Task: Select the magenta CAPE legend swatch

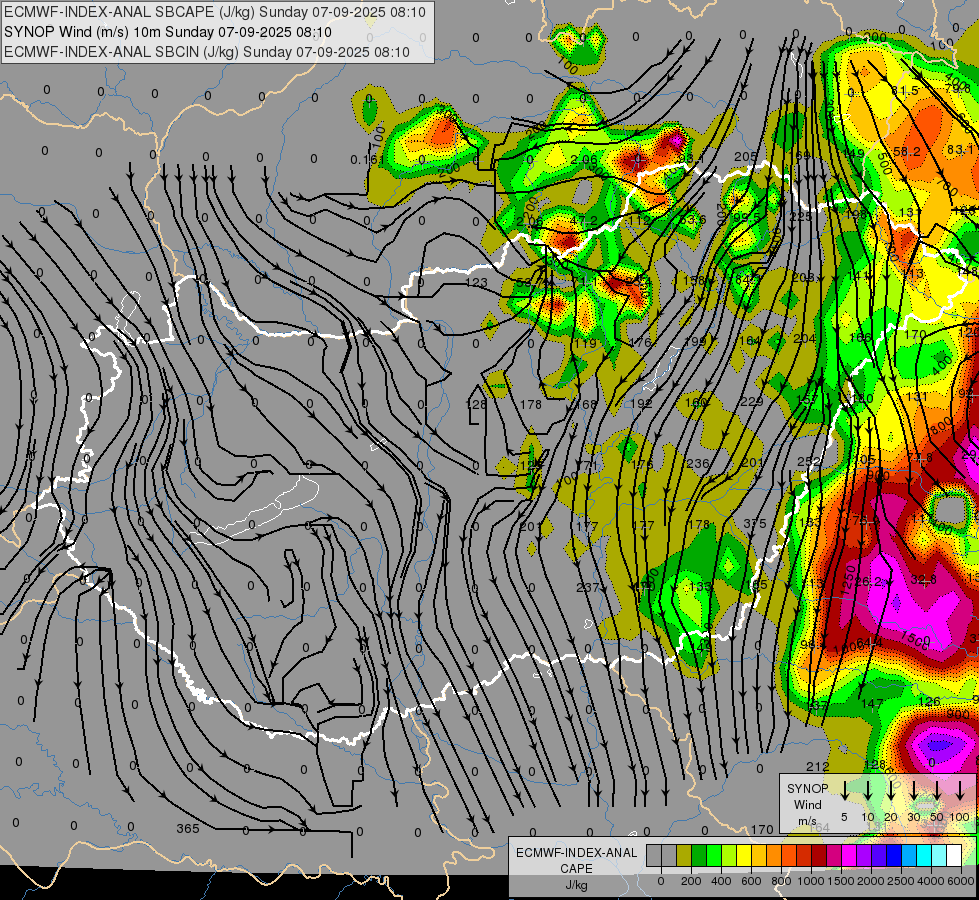Action: [849, 856]
